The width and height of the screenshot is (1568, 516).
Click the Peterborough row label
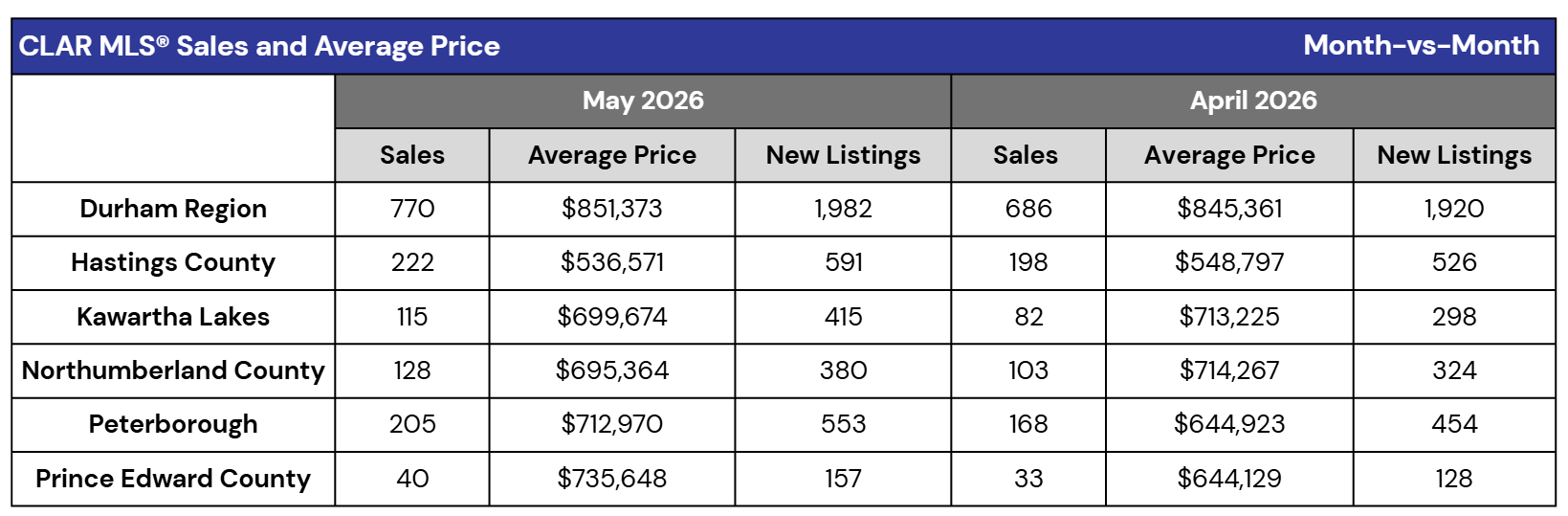tap(173, 424)
